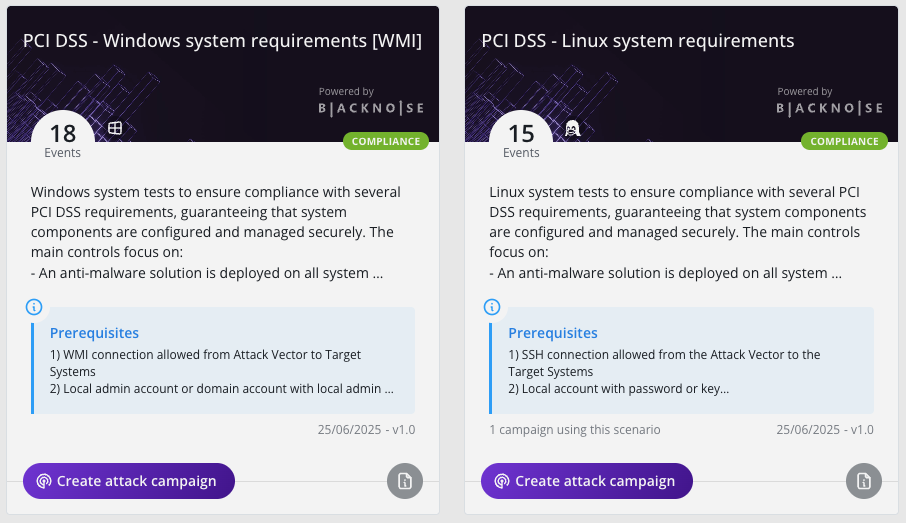
Task: Open PCI DSS Linux system requirements title
Action: coord(638,41)
